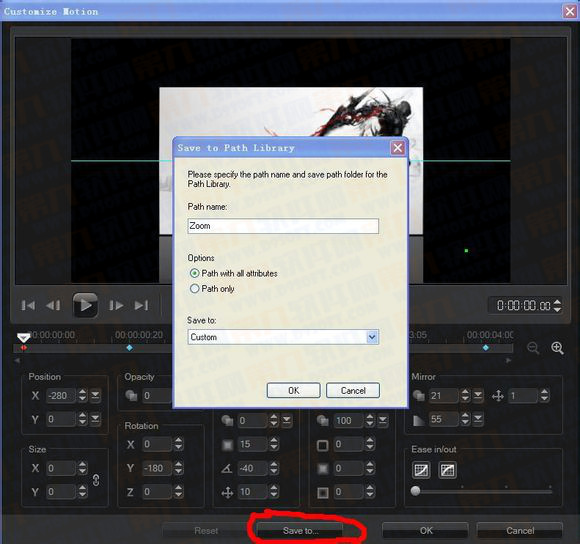
Task: Open the dropdown beside the Mirror value 55
Action: click(478, 419)
